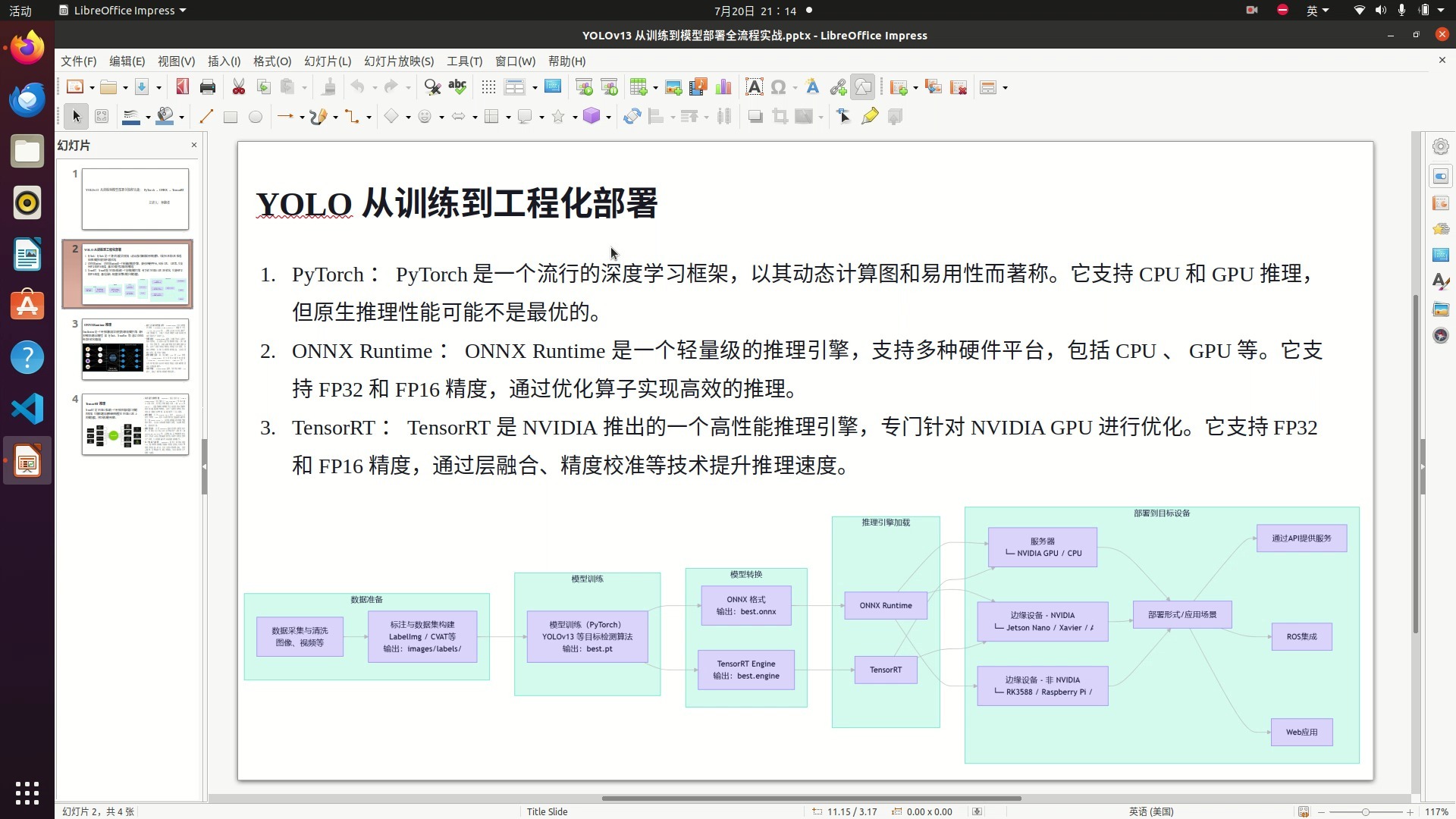The height and width of the screenshot is (819, 1456).
Task: Toggle the Display Grid icon
Action: click(x=488, y=87)
